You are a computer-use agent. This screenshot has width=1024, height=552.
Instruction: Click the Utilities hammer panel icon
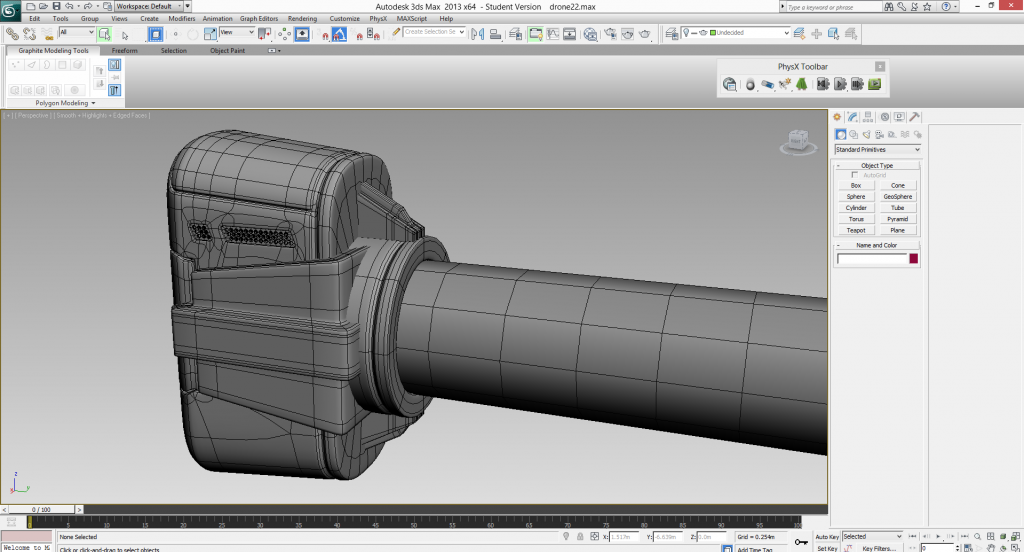pyautogui.click(x=914, y=117)
